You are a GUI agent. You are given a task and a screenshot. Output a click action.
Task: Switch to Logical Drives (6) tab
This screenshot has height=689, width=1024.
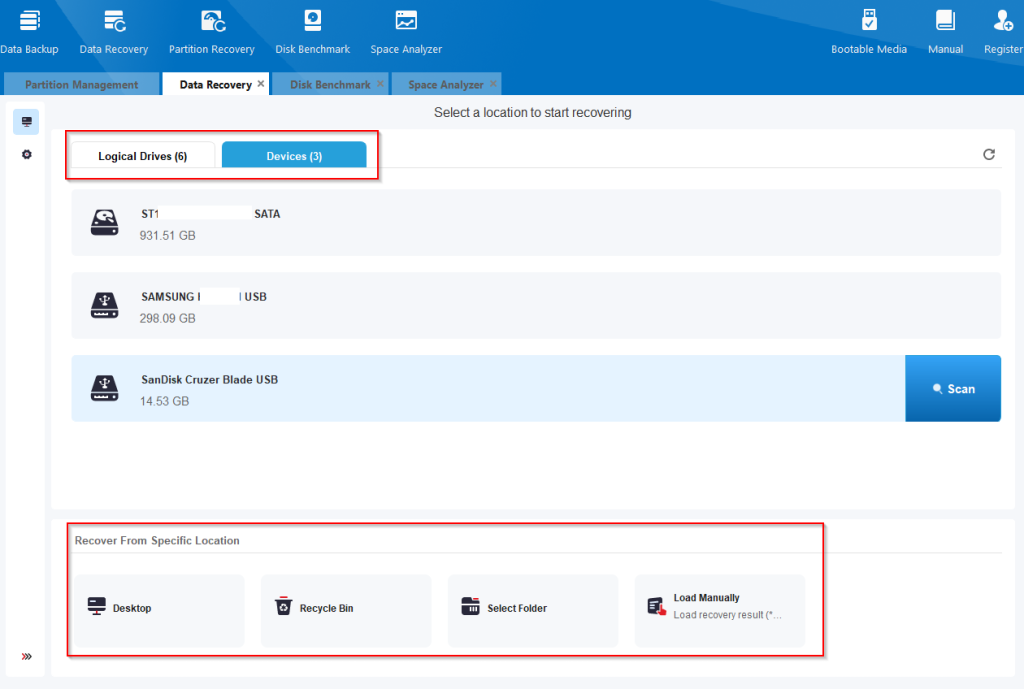(x=142, y=155)
